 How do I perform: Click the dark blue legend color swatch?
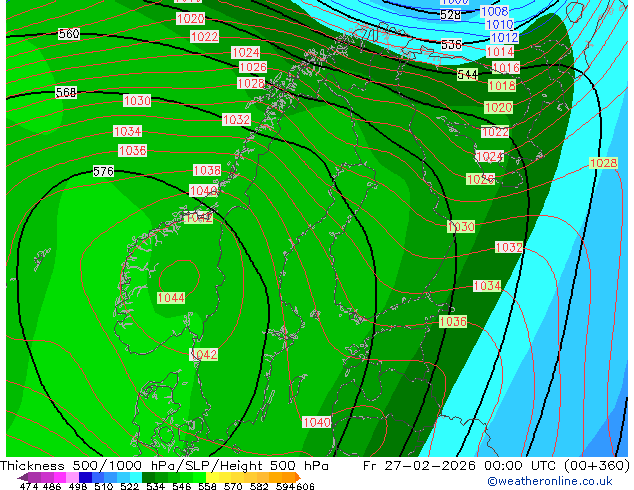pos(85,477)
